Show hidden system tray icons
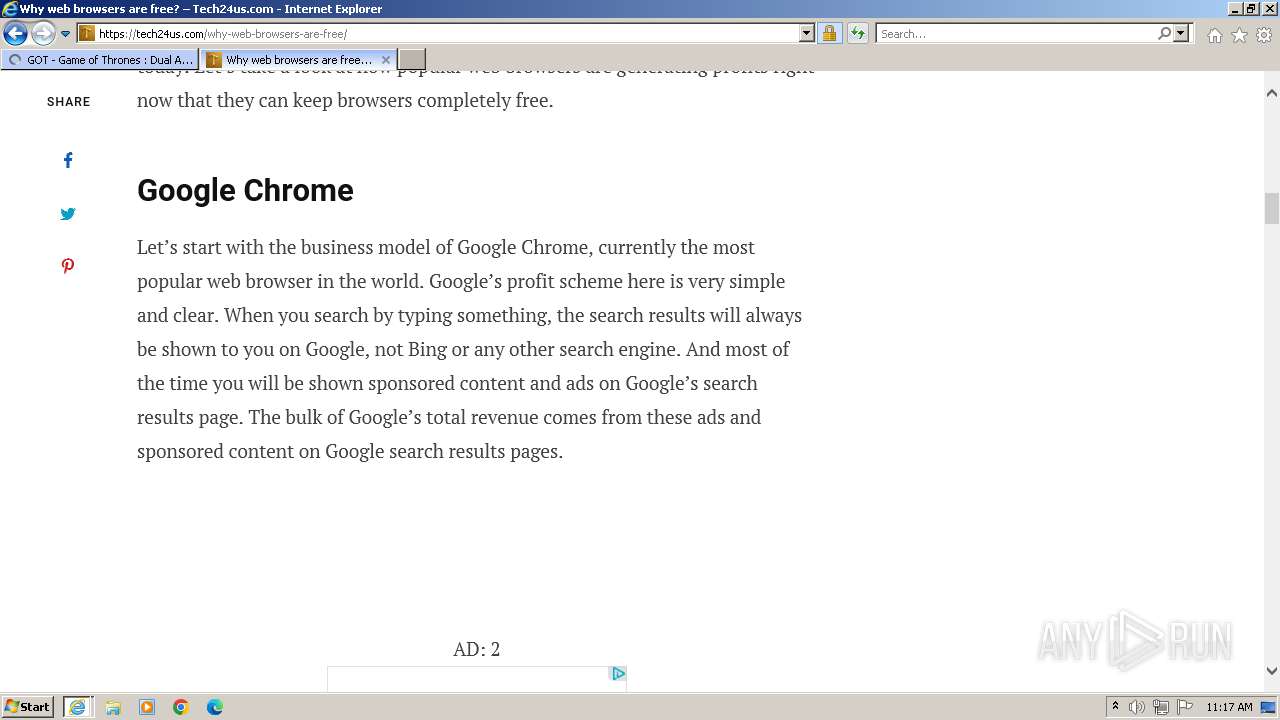This screenshot has height=720, width=1280. (1115, 707)
